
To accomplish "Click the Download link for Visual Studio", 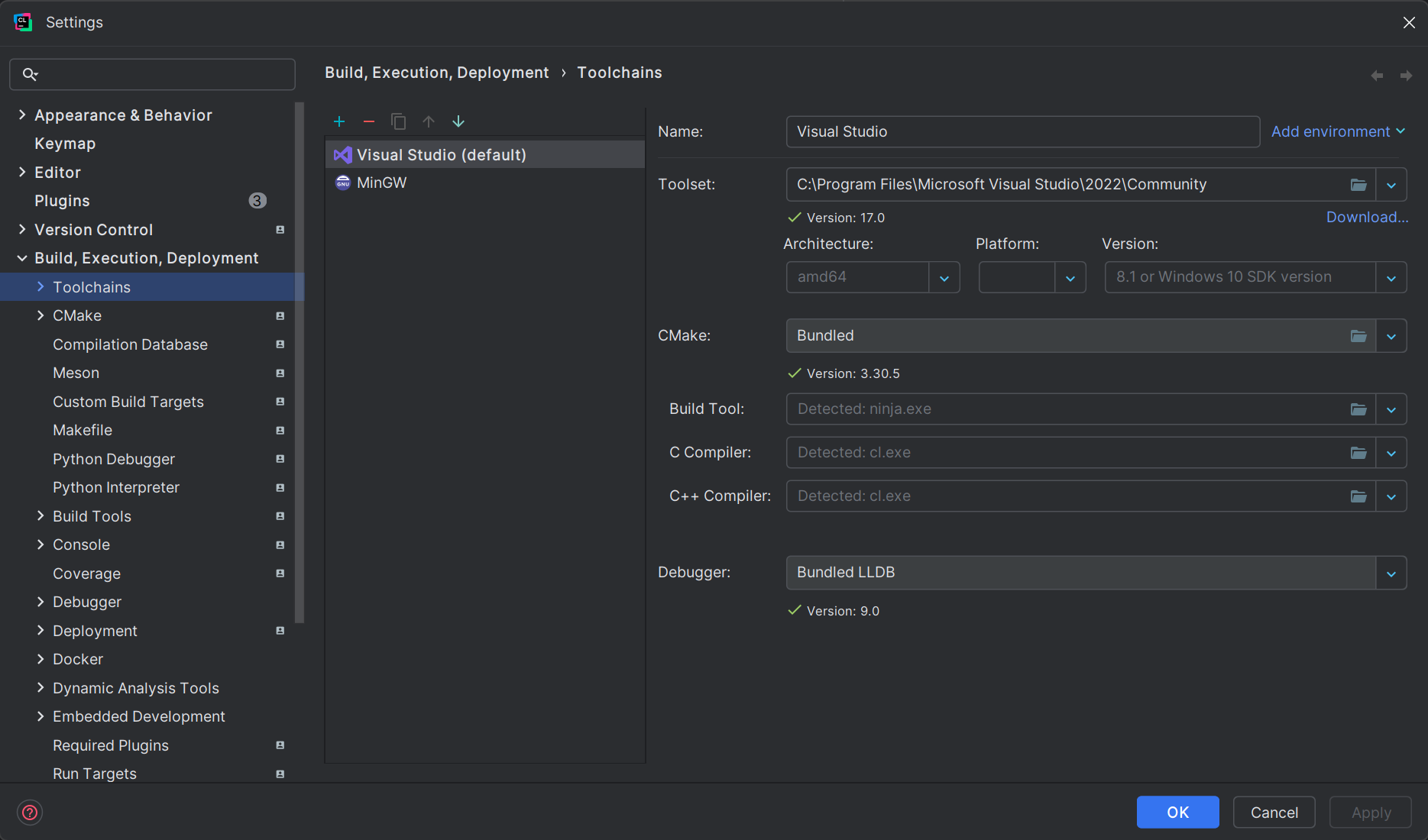I will pyautogui.click(x=1367, y=217).
